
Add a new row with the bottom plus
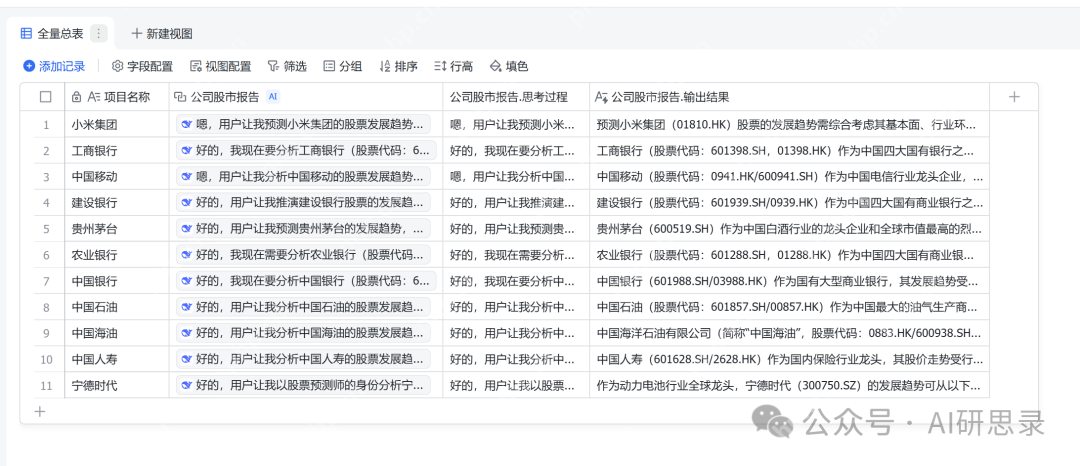coord(40,412)
